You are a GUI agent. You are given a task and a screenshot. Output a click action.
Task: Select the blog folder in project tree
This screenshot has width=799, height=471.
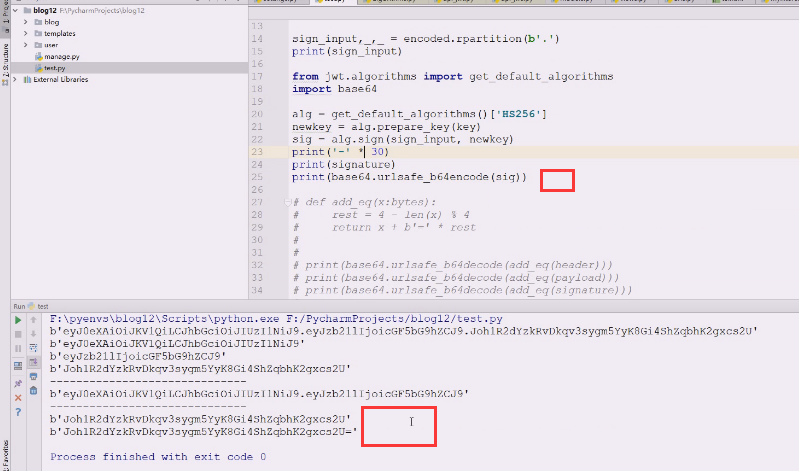point(51,22)
